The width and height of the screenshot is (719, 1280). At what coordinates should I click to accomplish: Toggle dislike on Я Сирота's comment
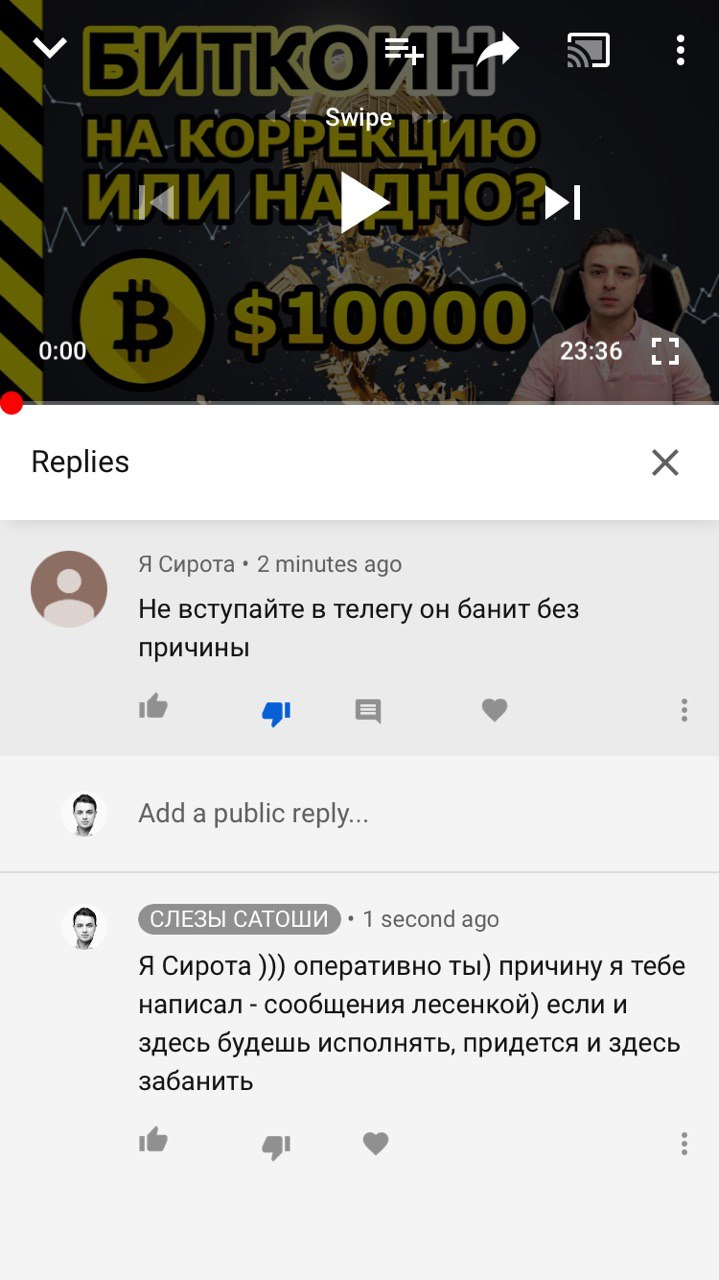click(x=276, y=713)
